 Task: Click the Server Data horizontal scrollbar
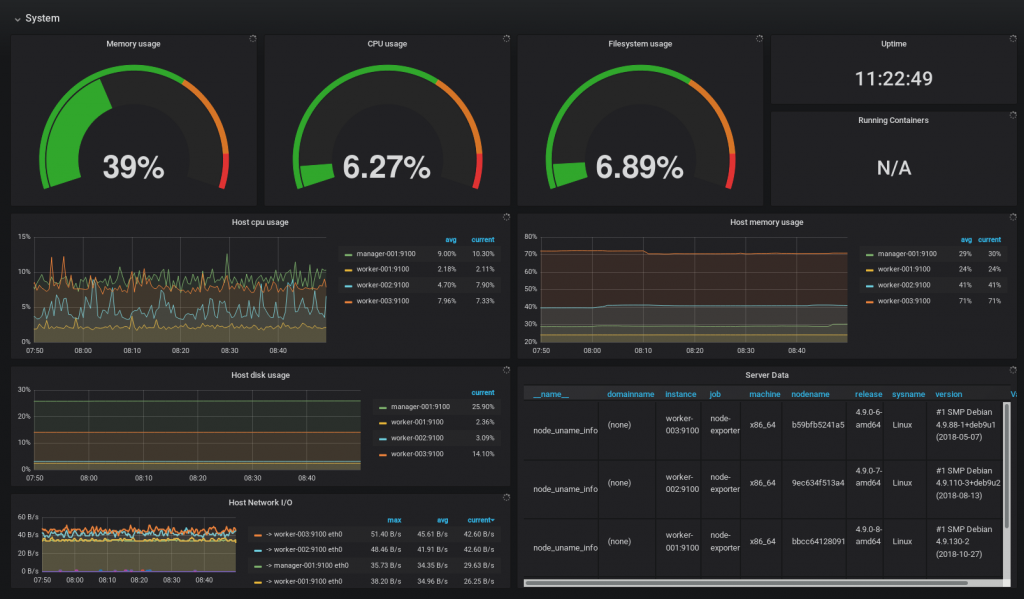click(744, 583)
